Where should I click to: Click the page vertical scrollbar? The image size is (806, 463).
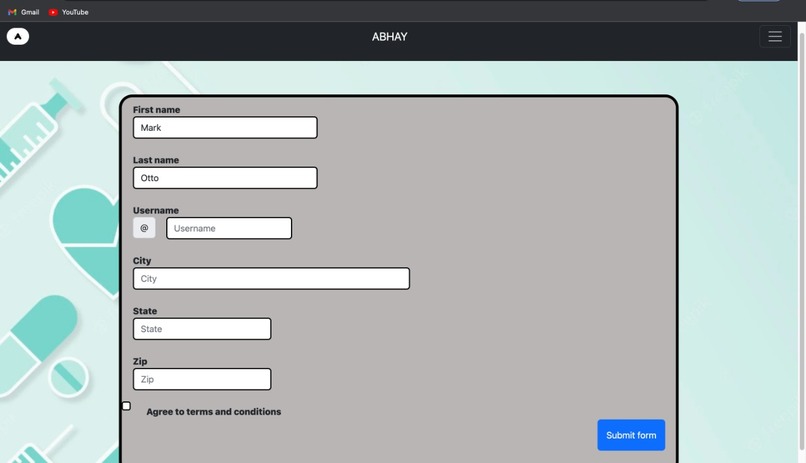(801, 242)
